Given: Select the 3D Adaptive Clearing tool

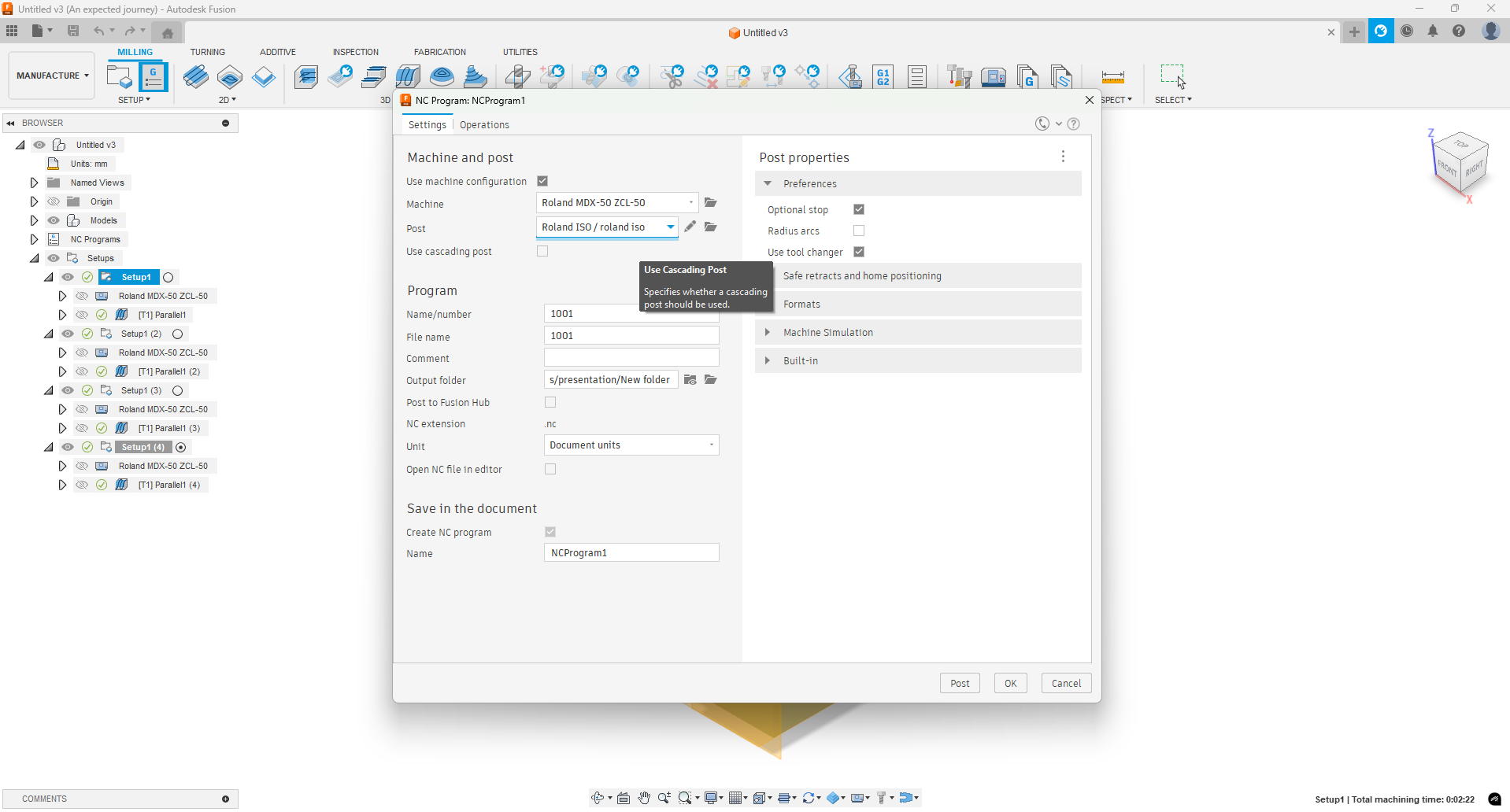Looking at the screenshot, I should 306,77.
